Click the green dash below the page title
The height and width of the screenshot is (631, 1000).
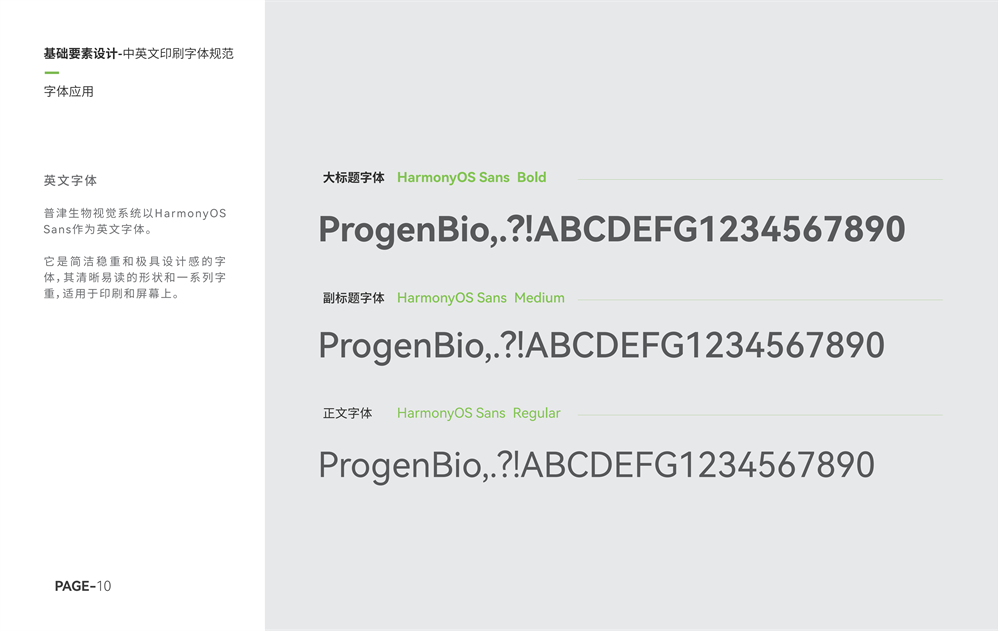pos(51,72)
